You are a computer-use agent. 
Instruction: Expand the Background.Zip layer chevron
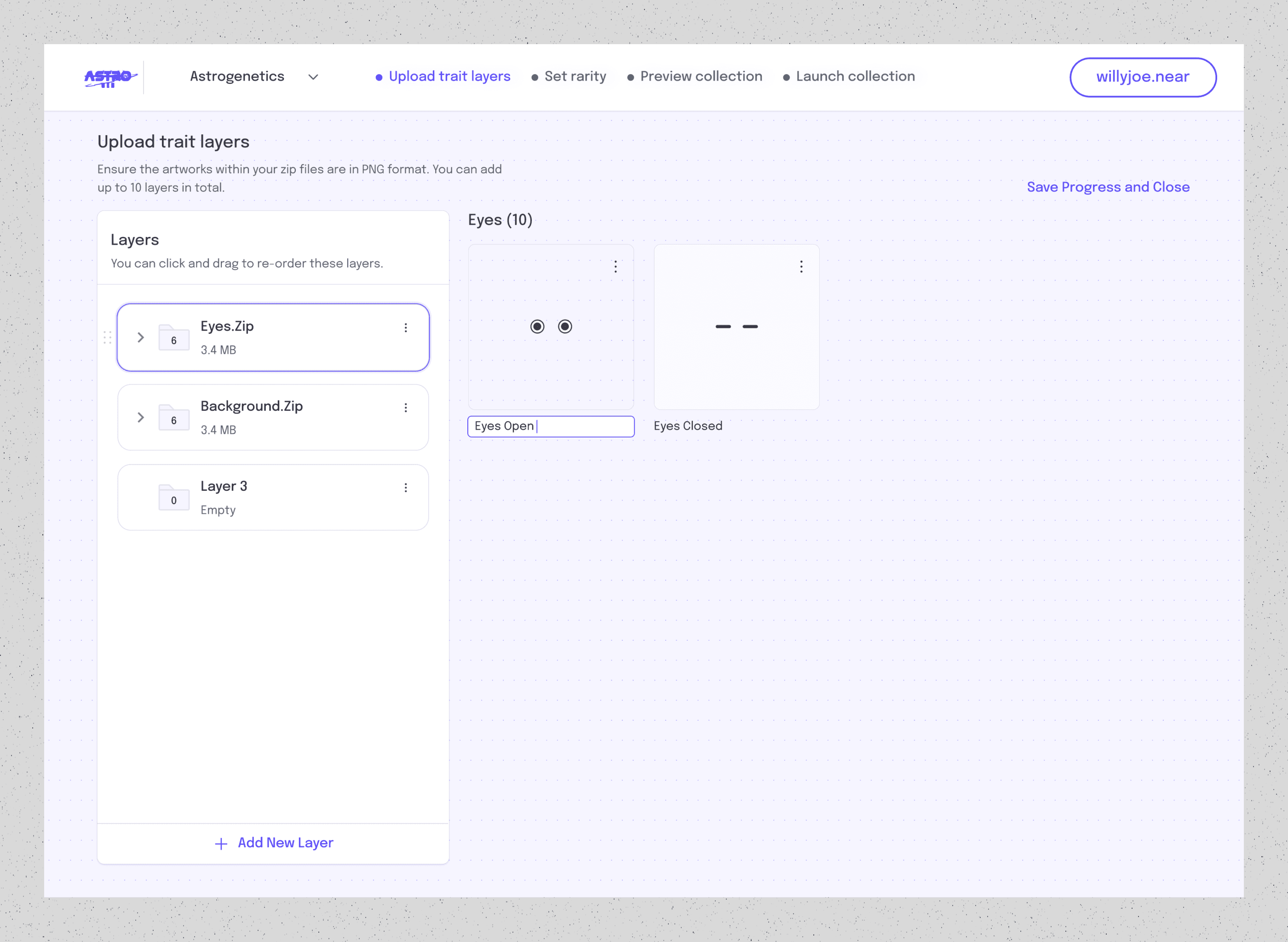(141, 417)
